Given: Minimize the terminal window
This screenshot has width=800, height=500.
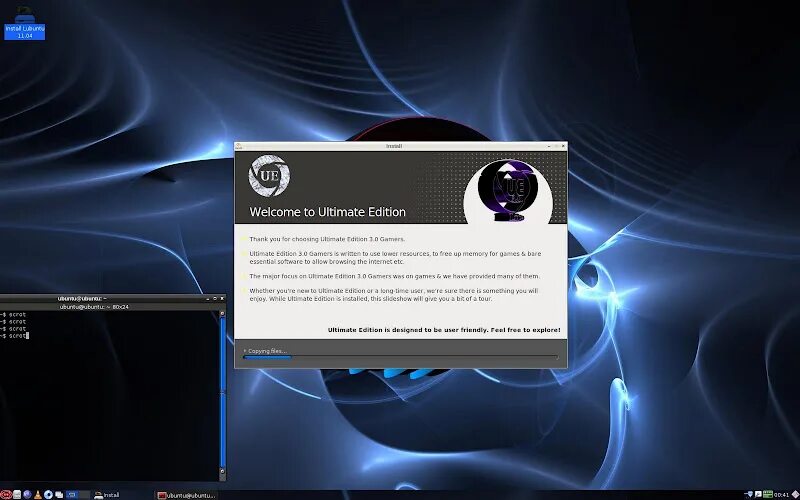Looking at the screenshot, I should pos(208,299).
